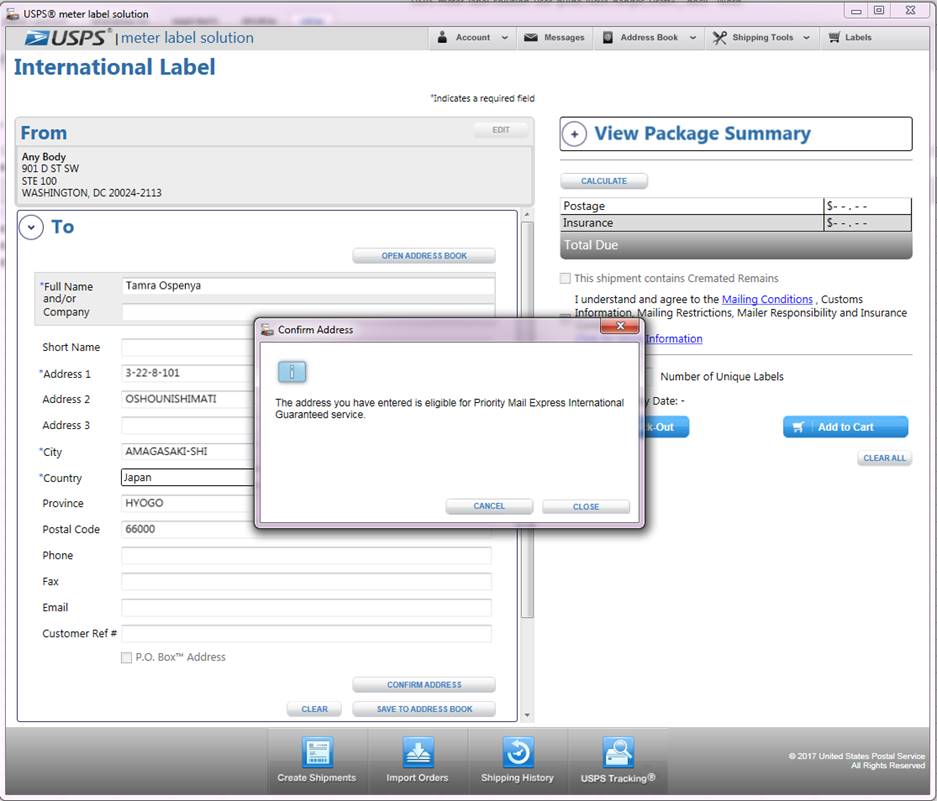Collapse the To section chevron
This screenshot has height=801, width=937.
(32, 228)
